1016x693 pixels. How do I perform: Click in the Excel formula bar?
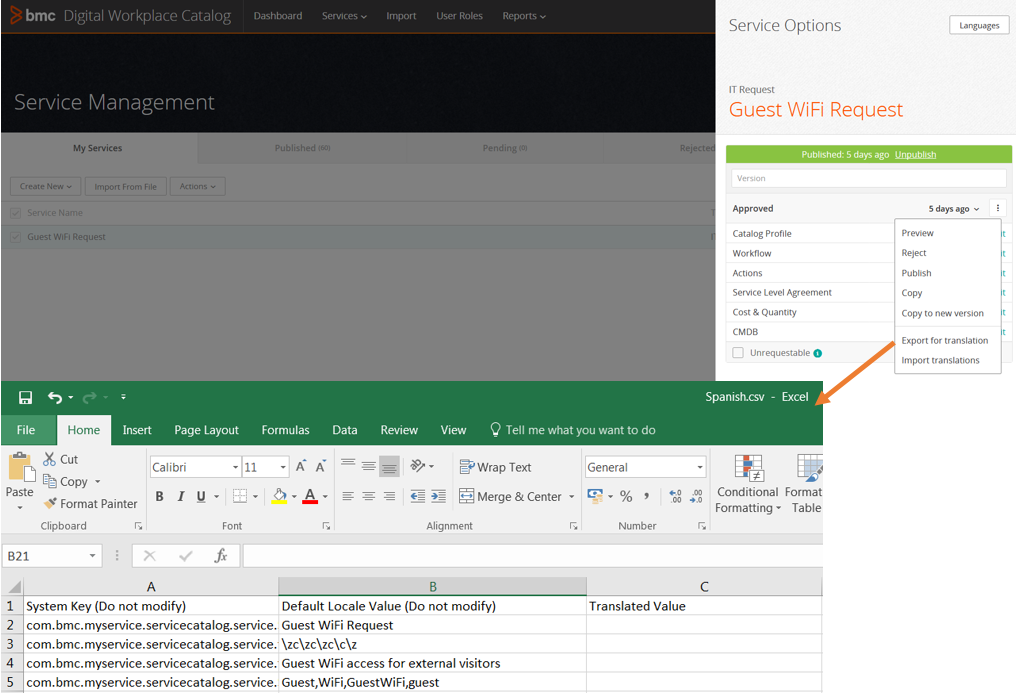coord(533,556)
